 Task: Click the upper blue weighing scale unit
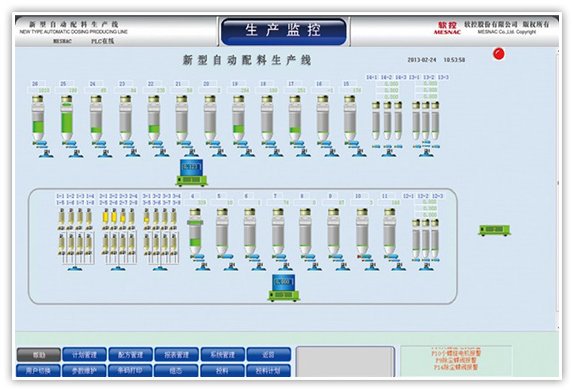pos(192,173)
